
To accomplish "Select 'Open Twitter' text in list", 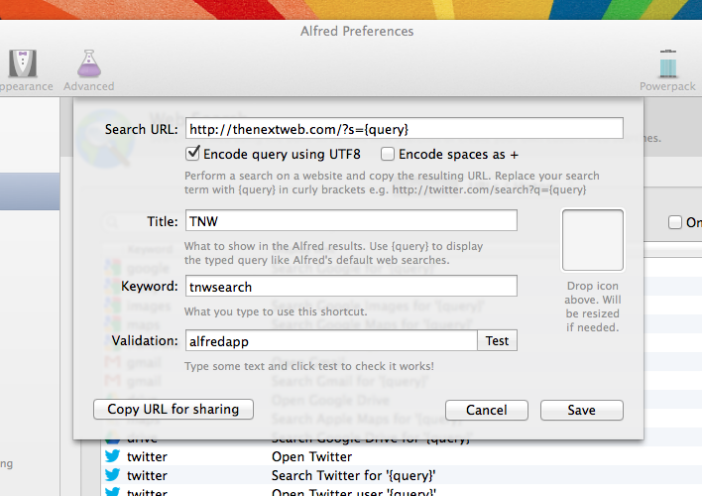I will [x=312, y=457].
